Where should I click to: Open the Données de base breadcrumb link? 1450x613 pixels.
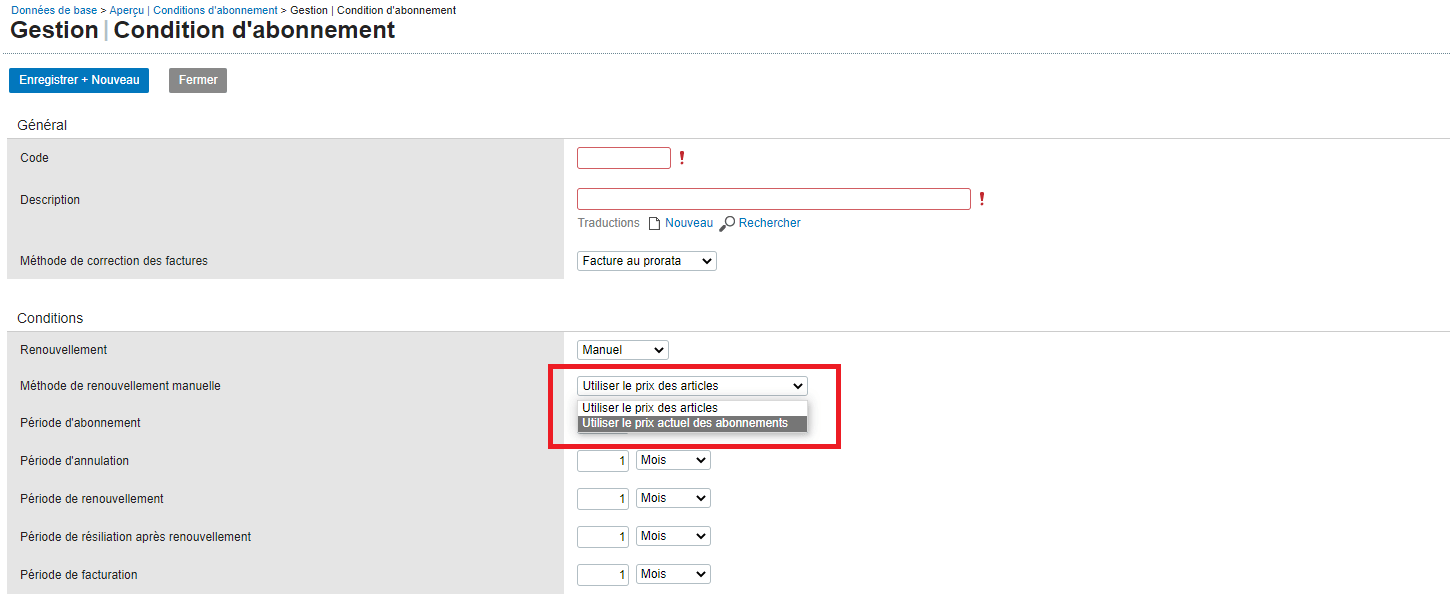pos(54,10)
